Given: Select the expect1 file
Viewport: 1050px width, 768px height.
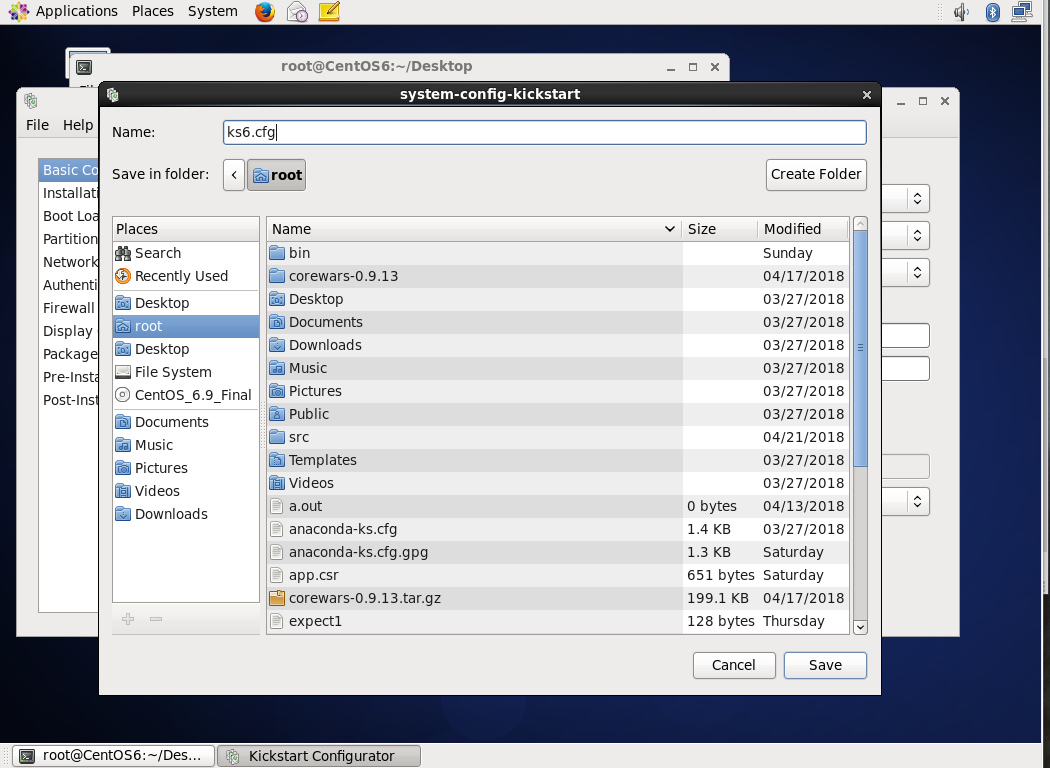Looking at the screenshot, I should (557, 621).
